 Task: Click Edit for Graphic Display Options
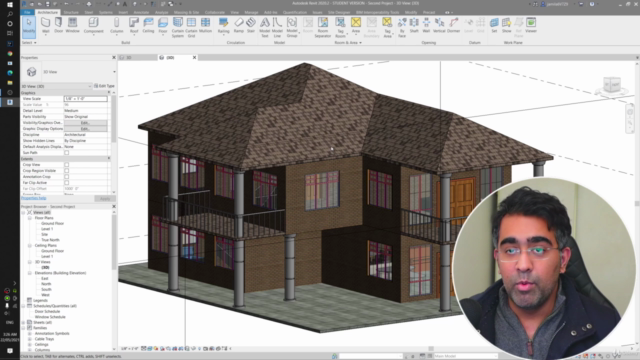(x=85, y=129)
